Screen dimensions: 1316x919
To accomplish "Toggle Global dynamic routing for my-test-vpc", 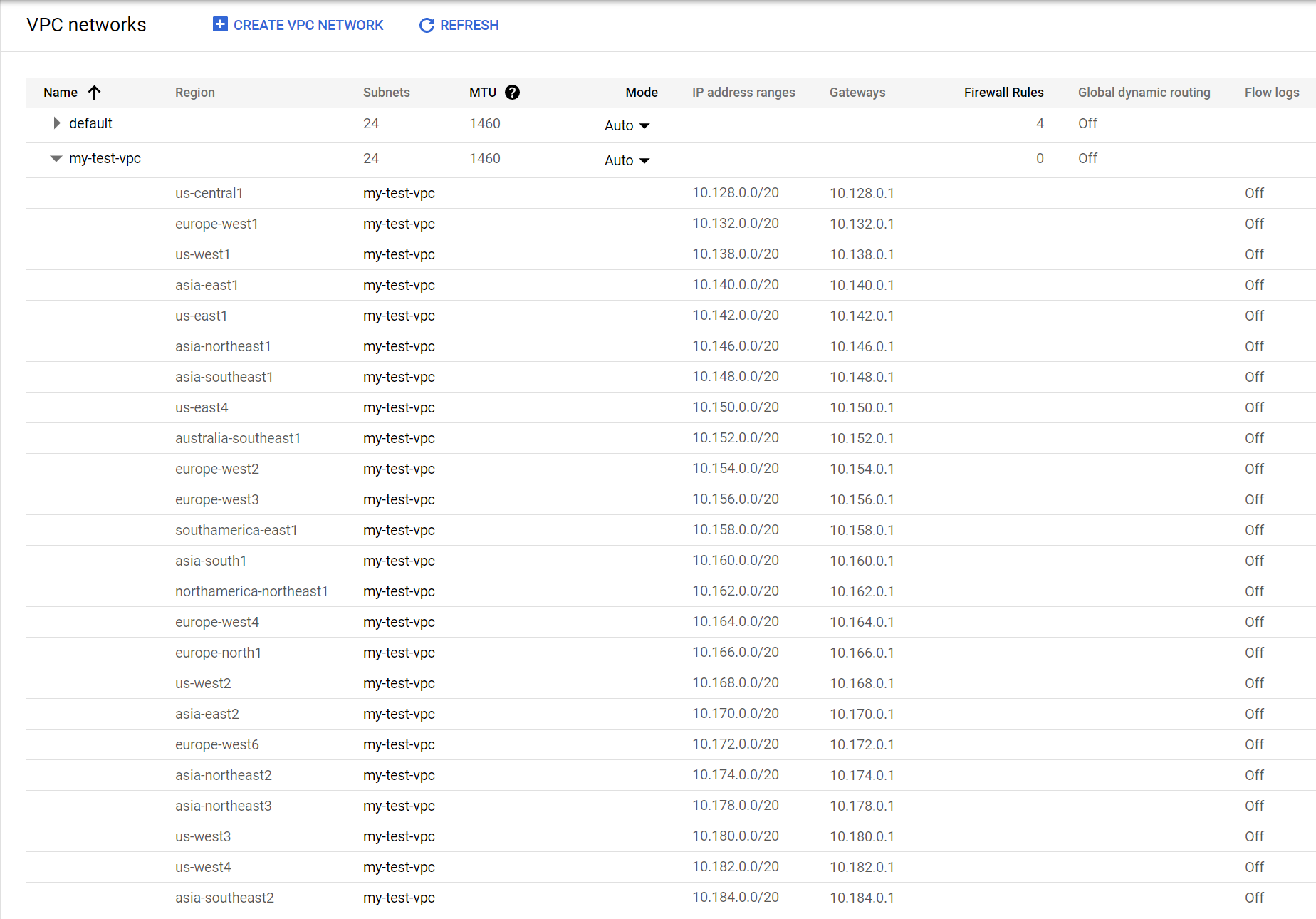I will pos(1087,158).
